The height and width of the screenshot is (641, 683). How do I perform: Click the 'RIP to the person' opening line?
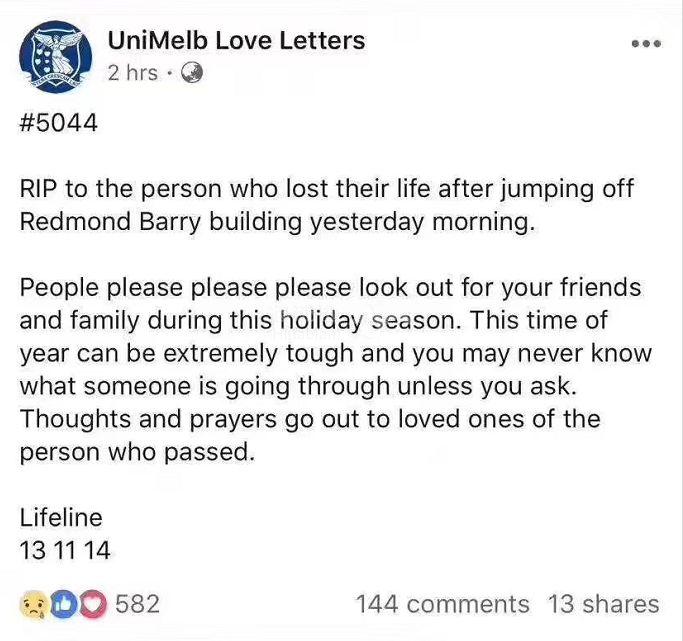(x=326, y=189)
